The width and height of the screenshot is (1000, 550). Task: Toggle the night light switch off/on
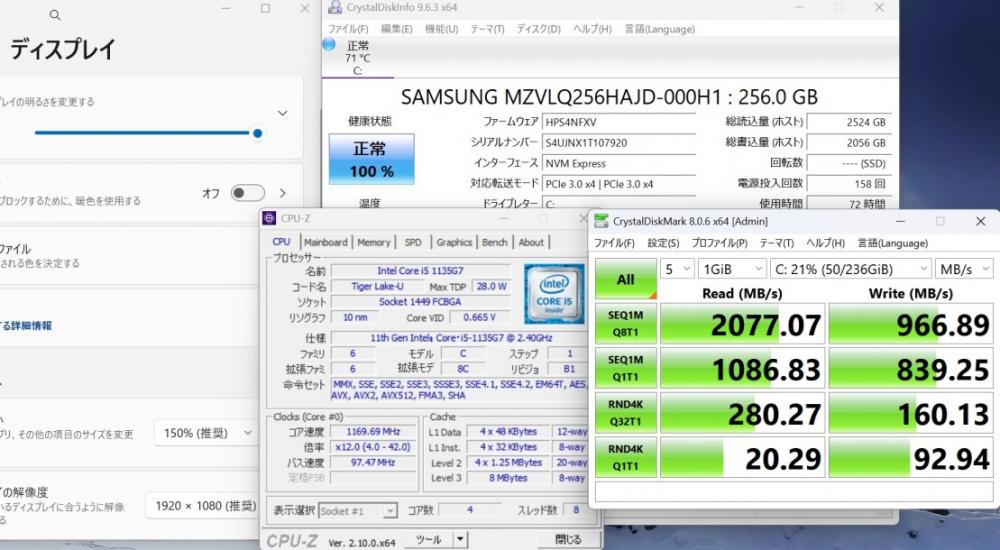tap(247, 193)
